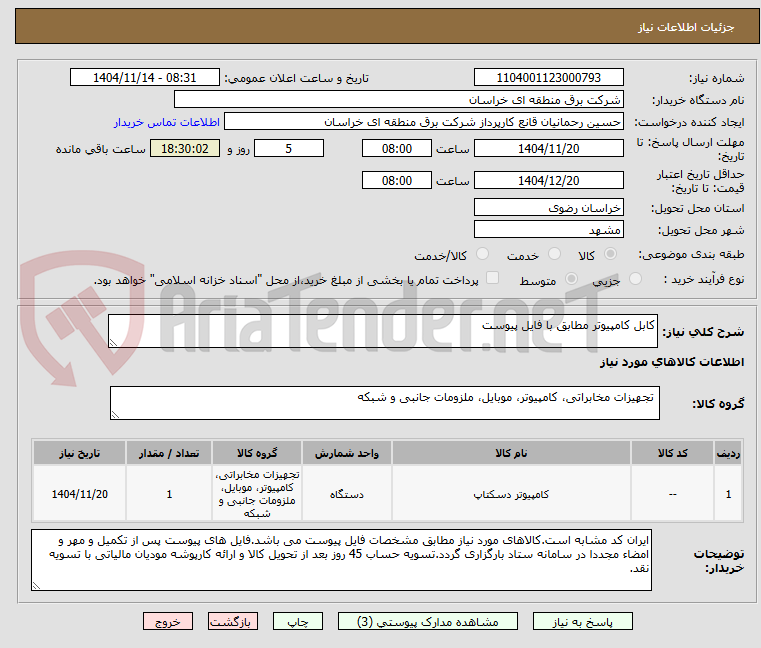This screenshot has height=648, width=761.
Task: Click the جزئیات اطلاعات نیاز page title
Action: [x=686, y=27]
